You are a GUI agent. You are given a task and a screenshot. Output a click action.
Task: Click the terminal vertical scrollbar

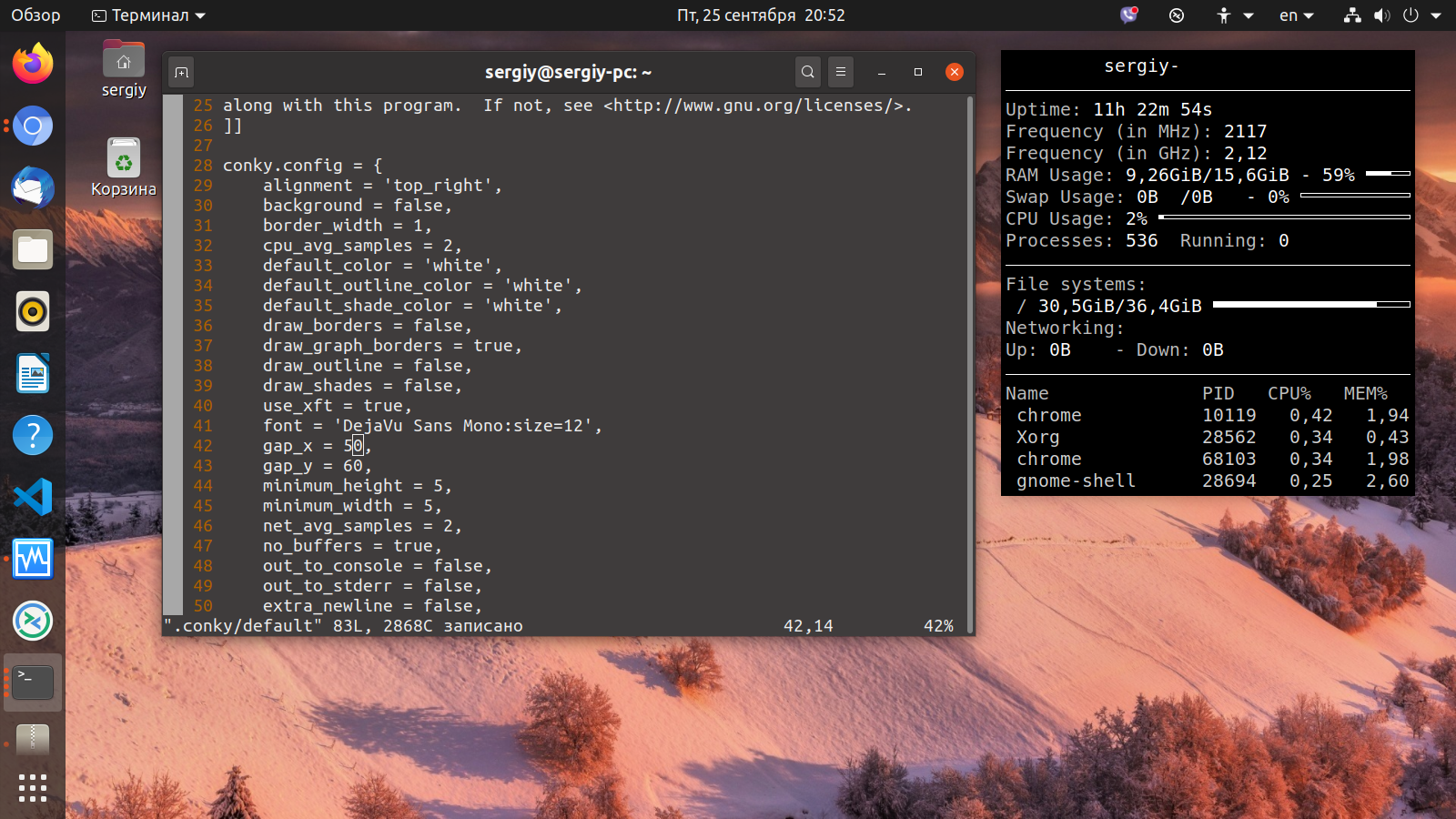tap(970, 363)
